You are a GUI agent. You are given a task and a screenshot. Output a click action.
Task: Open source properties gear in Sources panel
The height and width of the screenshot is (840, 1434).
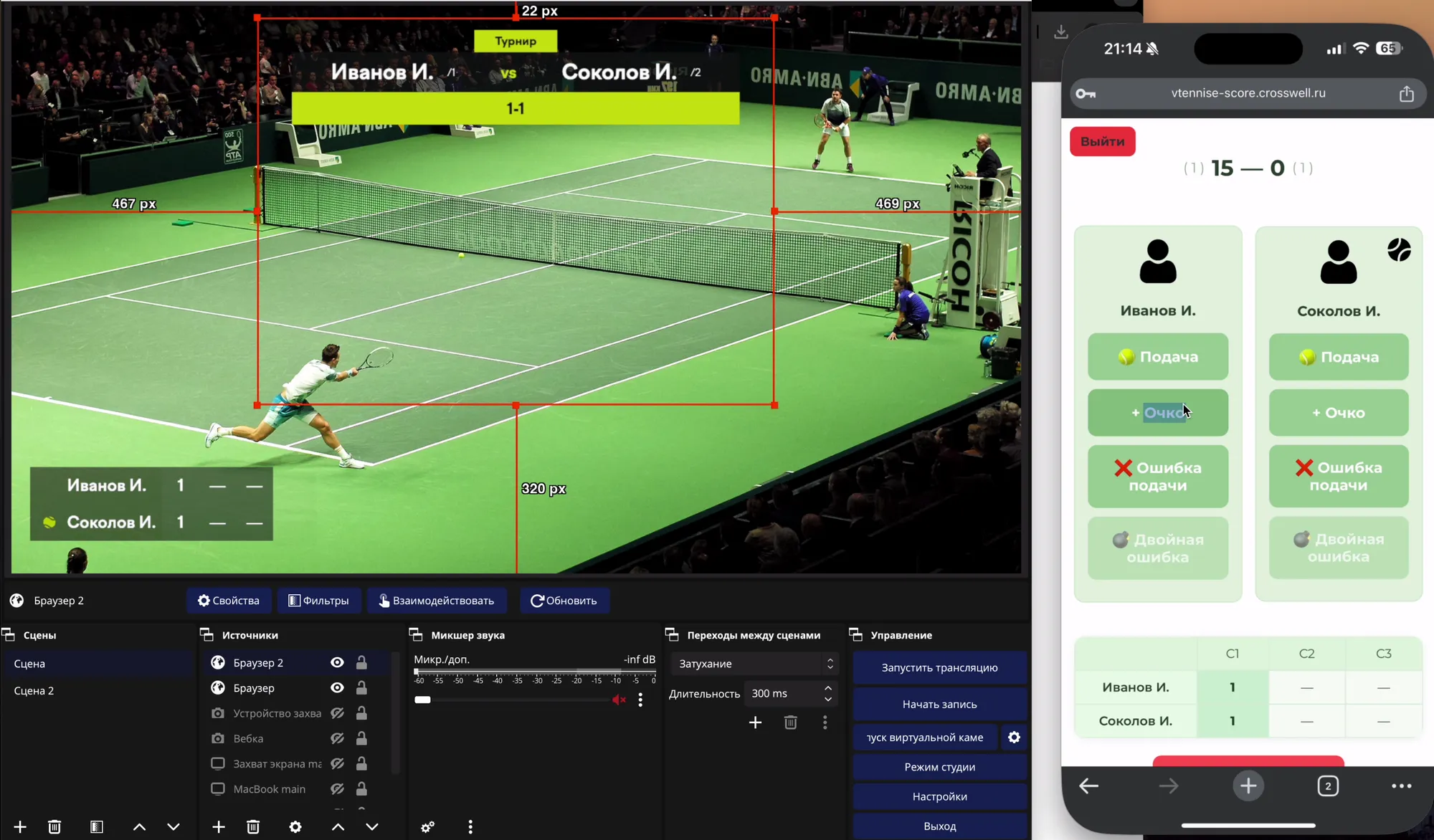click(295, 827)
